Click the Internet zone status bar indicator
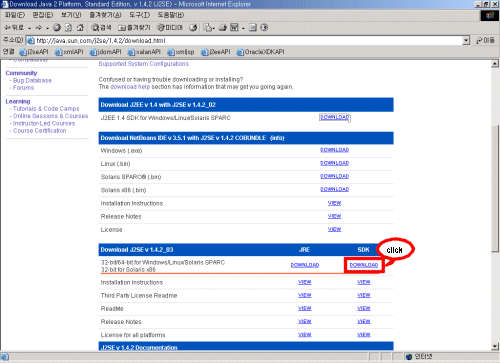The image size is (500, 363). (419, 357)
